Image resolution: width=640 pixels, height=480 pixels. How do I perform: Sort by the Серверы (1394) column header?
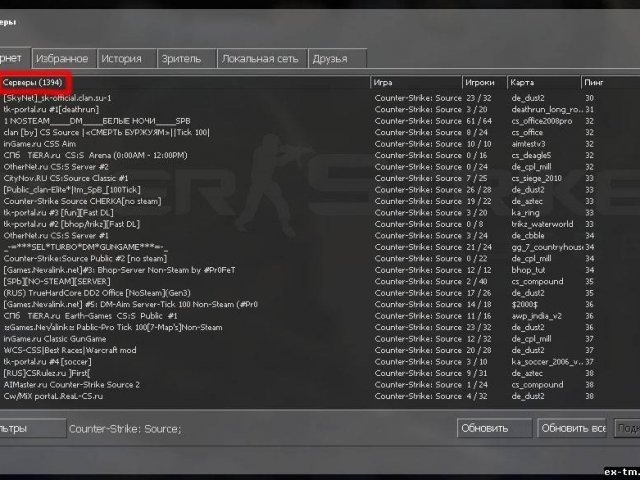click(x=33, y=82)
